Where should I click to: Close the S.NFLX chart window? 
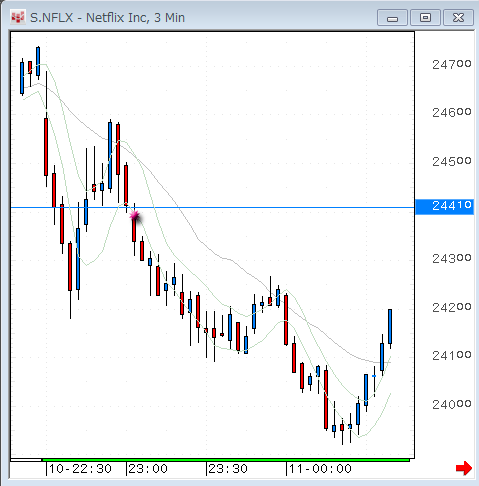[x=458, y=18]
